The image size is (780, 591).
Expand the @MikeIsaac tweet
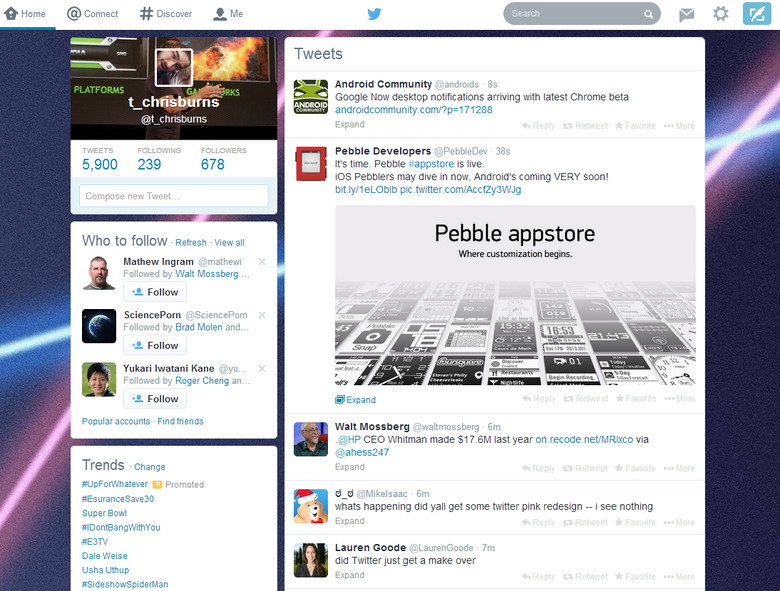350,521
